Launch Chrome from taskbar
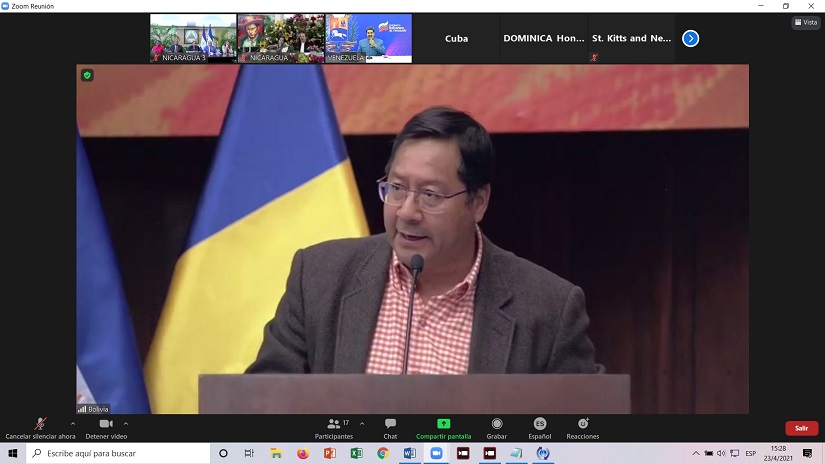This screenshot has width=825, height=464. 383,453
